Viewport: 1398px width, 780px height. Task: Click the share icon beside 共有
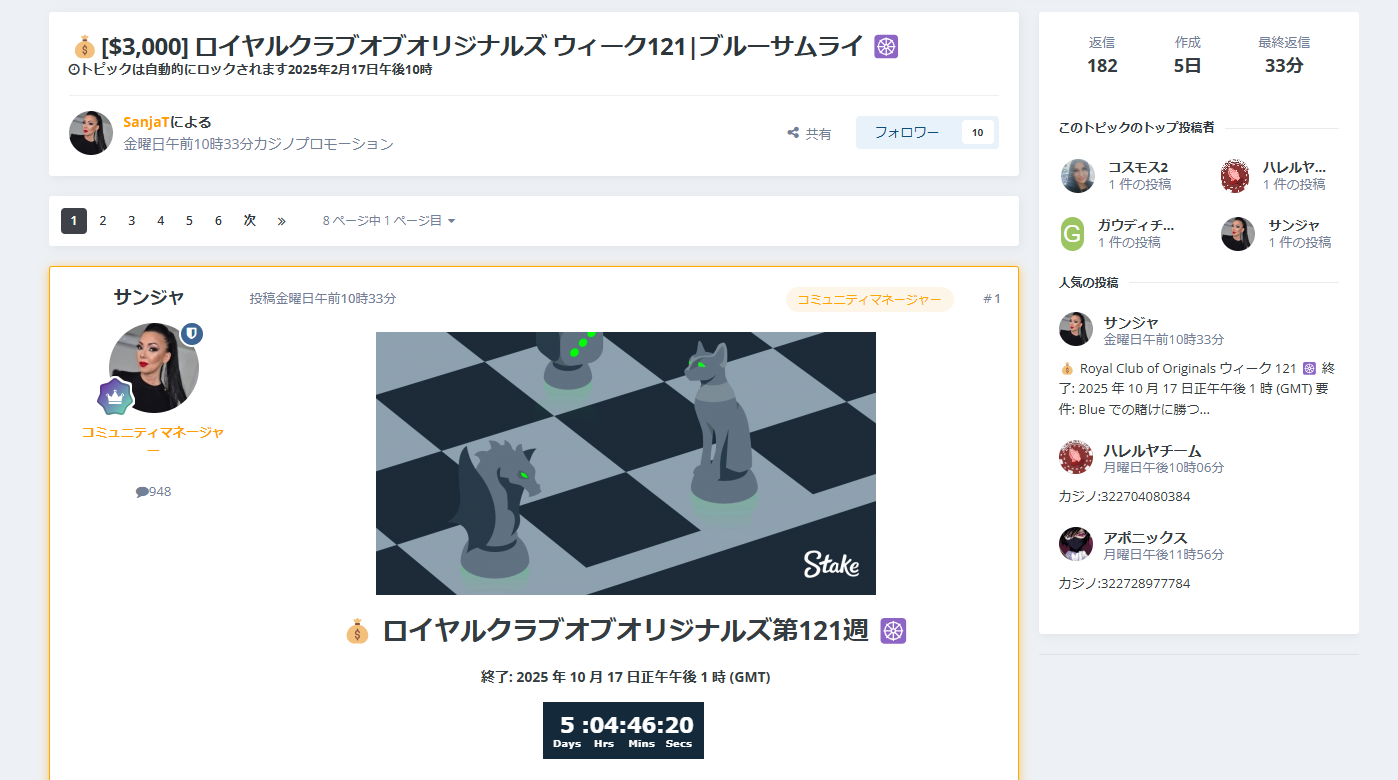[793, 133]
